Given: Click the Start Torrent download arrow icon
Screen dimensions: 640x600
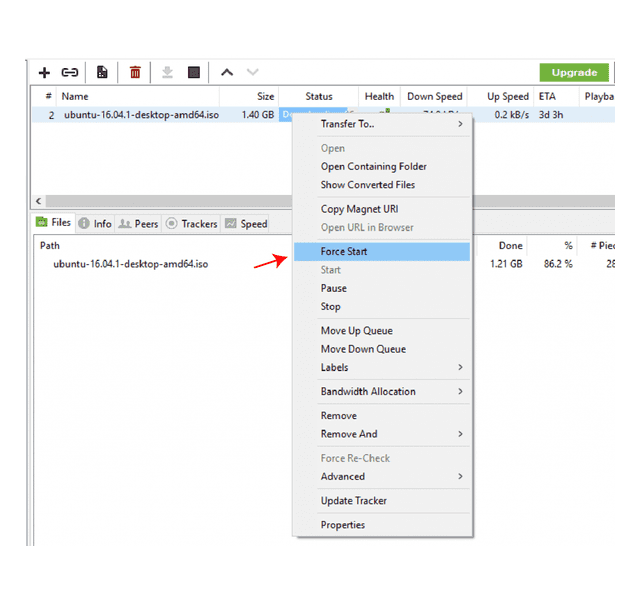Looking at the screenshot, I should pyautogui.click(x=167, y=72).
